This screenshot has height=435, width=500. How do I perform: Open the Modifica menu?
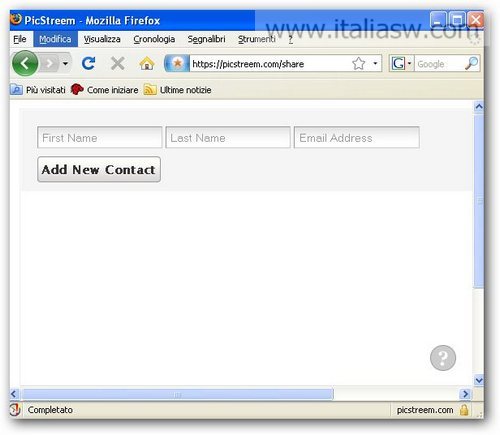click(x=55, y=39)
